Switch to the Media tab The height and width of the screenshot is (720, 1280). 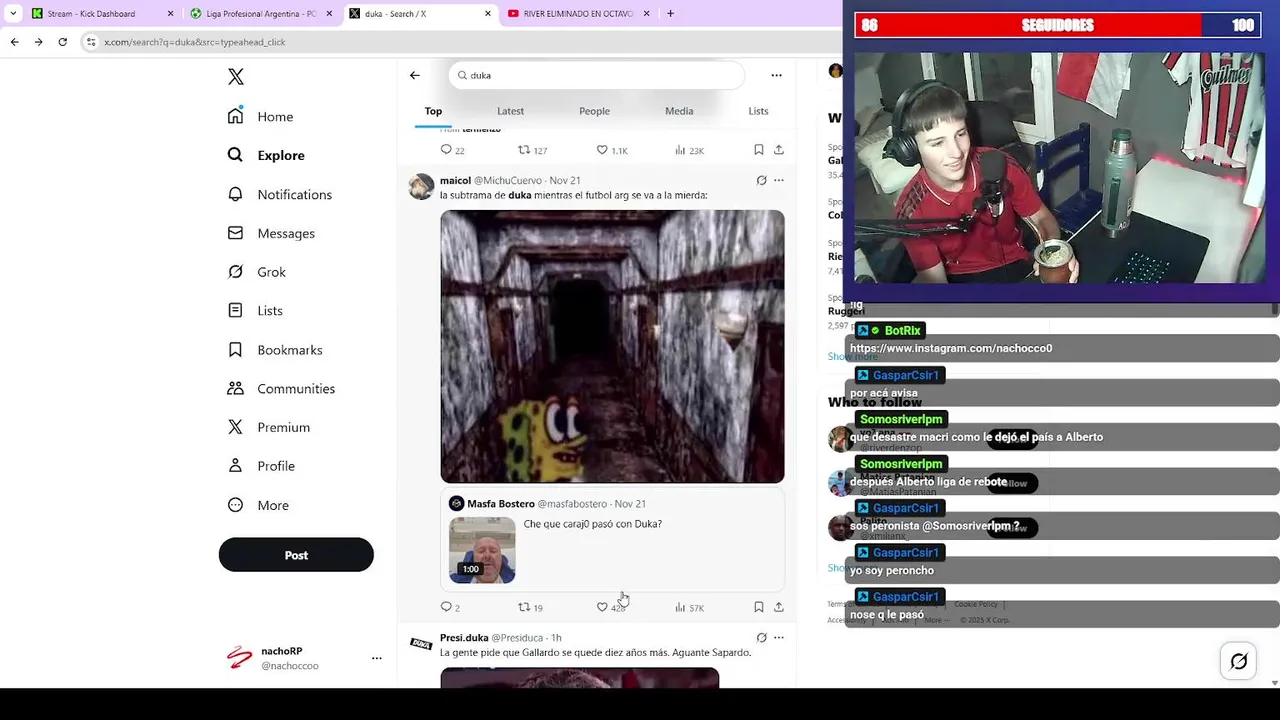[x=679, y=111]
